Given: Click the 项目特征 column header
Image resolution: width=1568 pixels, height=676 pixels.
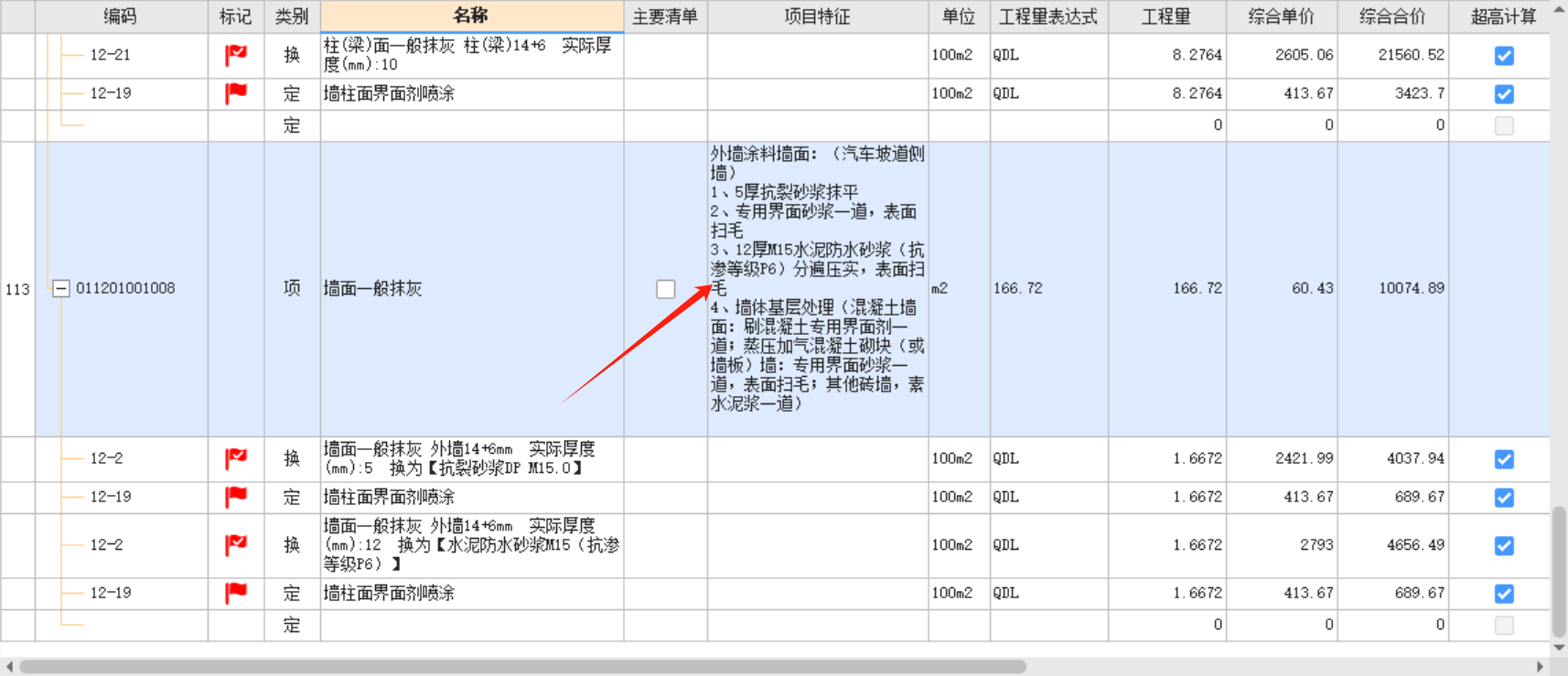Looking at the screenshot, I should click(x=818, y=16).
